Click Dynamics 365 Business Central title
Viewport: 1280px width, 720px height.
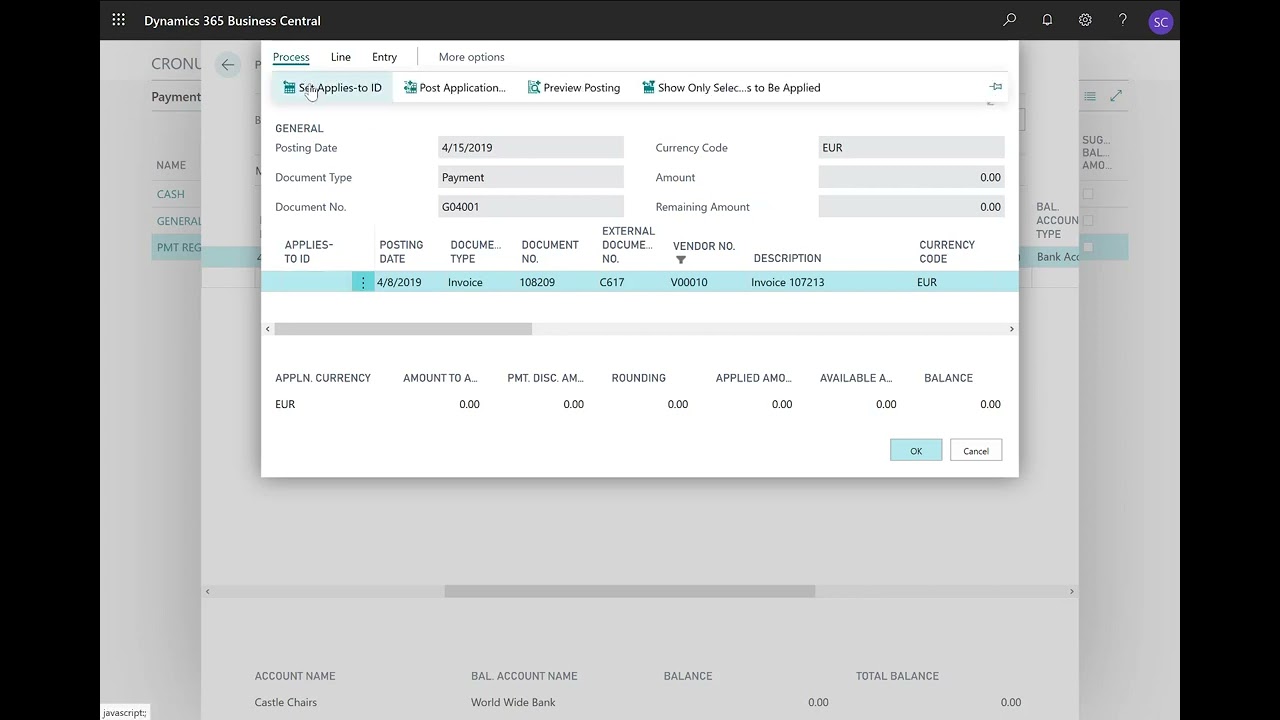click(x=232, y=21)
